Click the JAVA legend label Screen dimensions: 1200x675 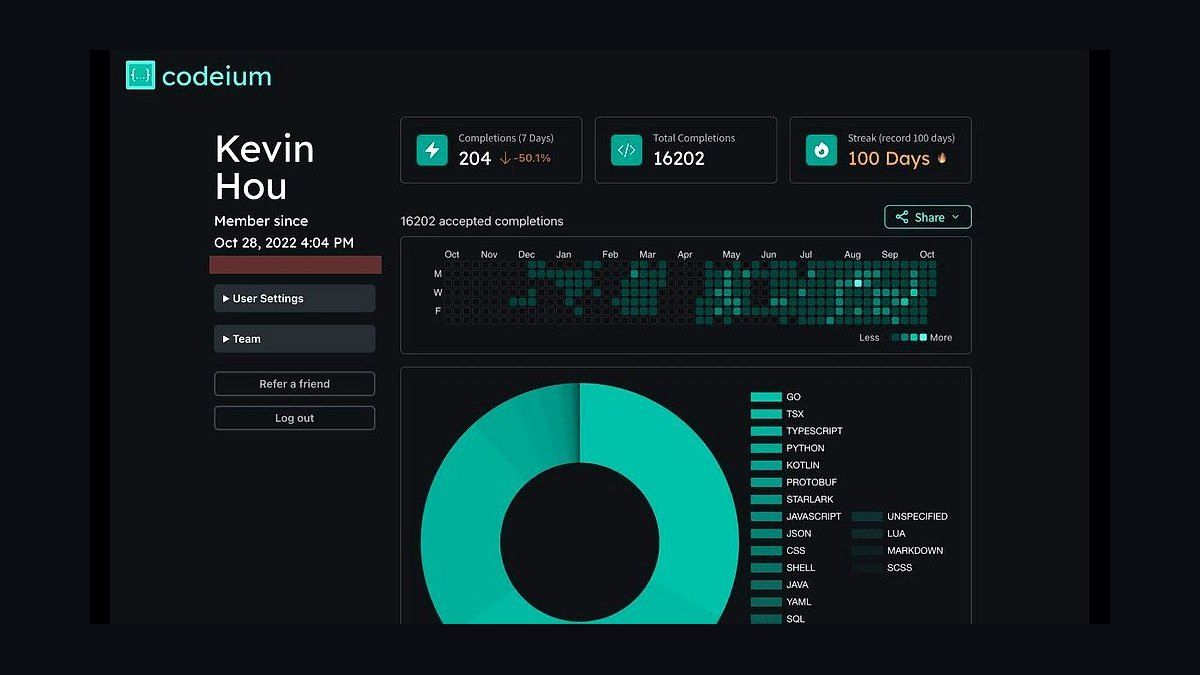(x=797, y=585)
